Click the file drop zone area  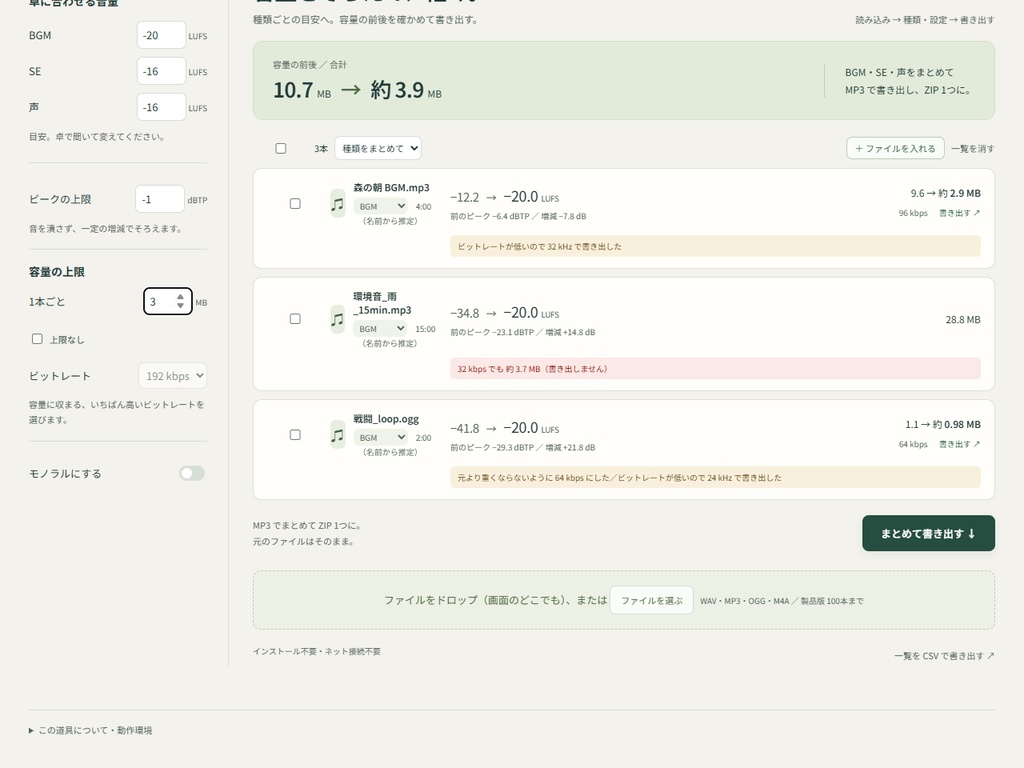pos(624,600)
